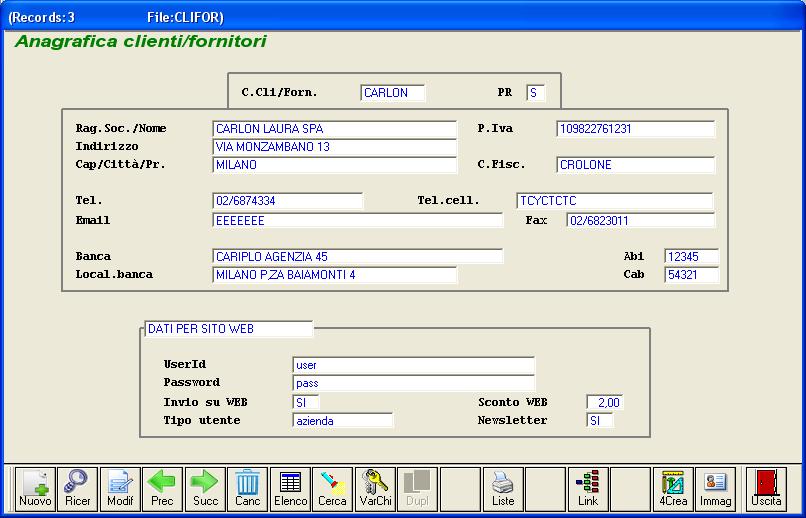This screenshot has height=518, width=806.
Task: Launch the 4Crea design tool
Action: click(x=673, y=489)
